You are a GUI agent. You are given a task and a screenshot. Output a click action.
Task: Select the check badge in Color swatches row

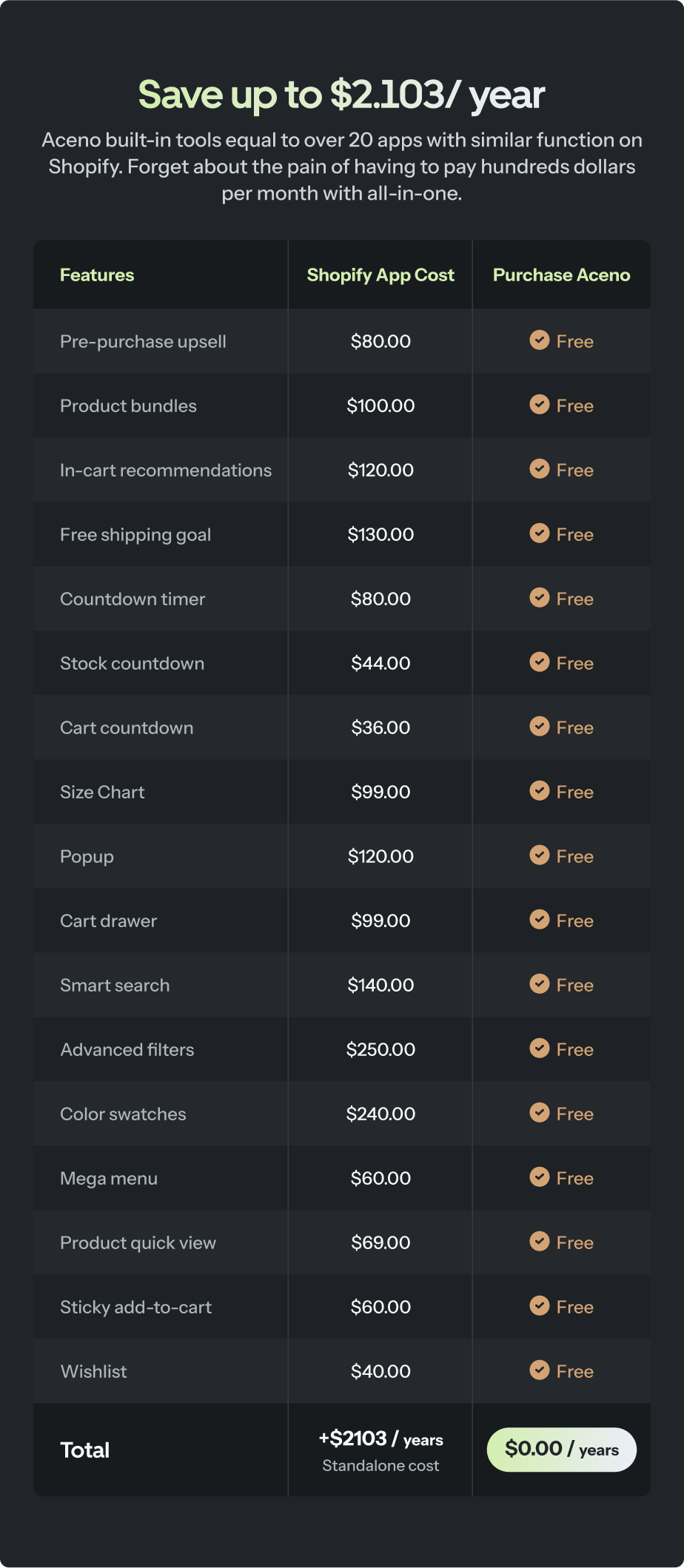click(540, 1113)
